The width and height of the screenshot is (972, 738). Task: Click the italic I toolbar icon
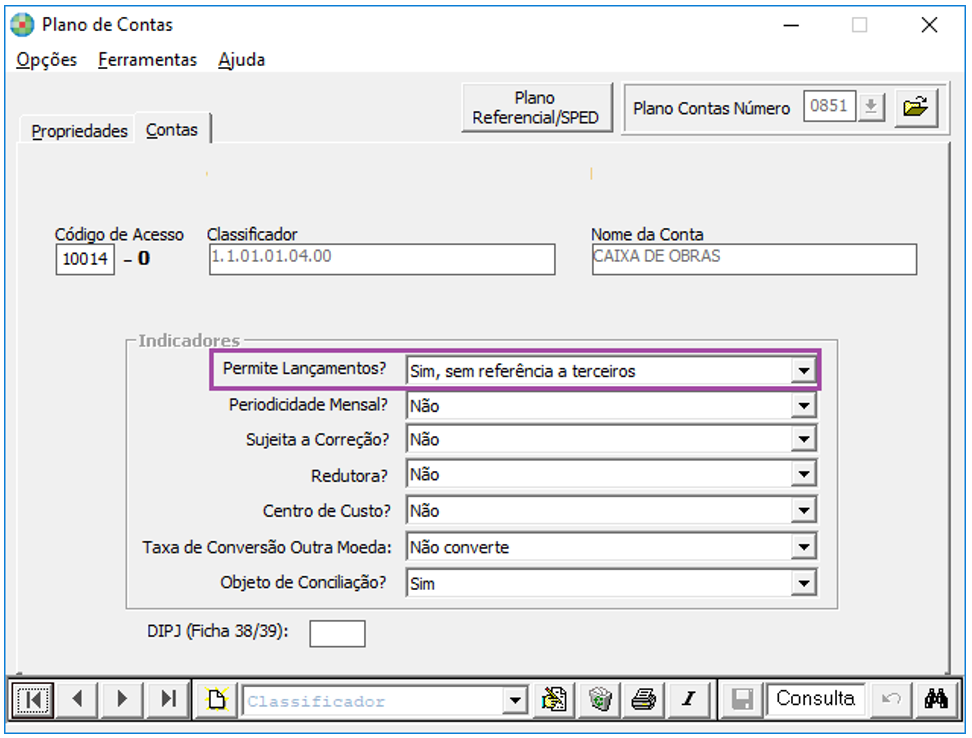pos(689,700)
